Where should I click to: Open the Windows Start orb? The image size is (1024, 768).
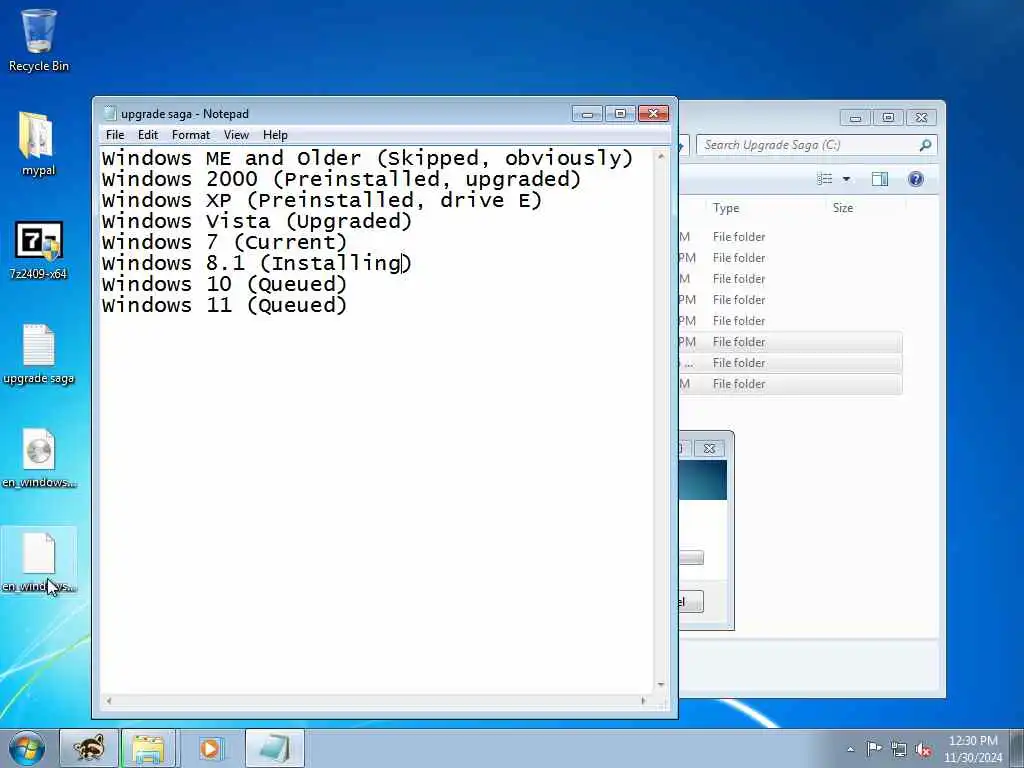pyautogui.click(x=27, y=748)
